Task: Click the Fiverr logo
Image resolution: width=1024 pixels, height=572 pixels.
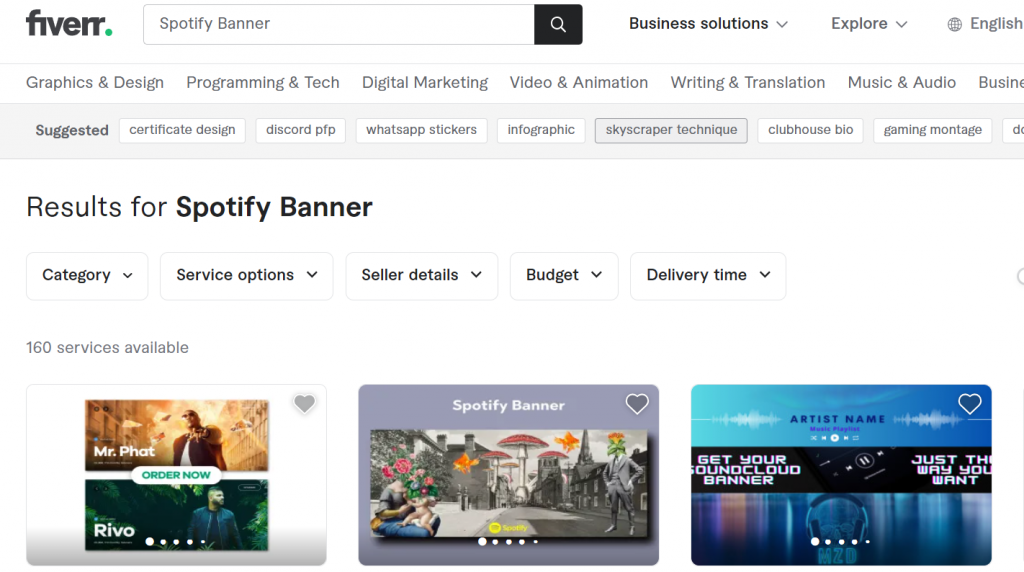Action: coord(69,24)
